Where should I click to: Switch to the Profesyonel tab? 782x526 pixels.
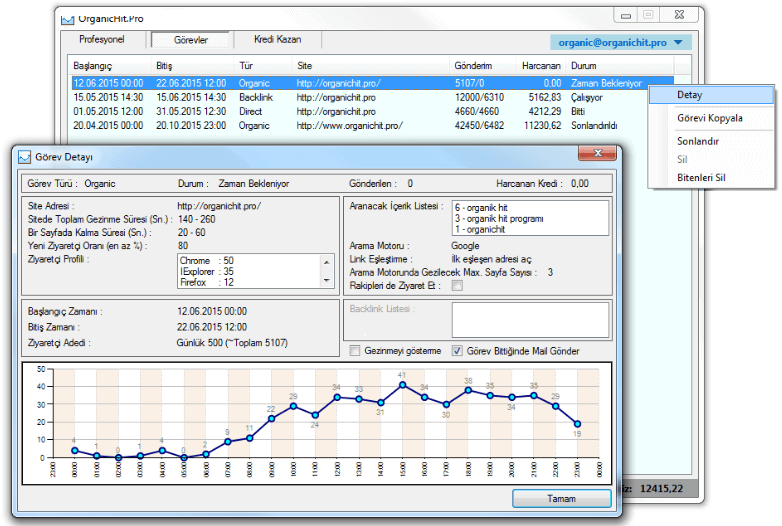pos(102,39)
